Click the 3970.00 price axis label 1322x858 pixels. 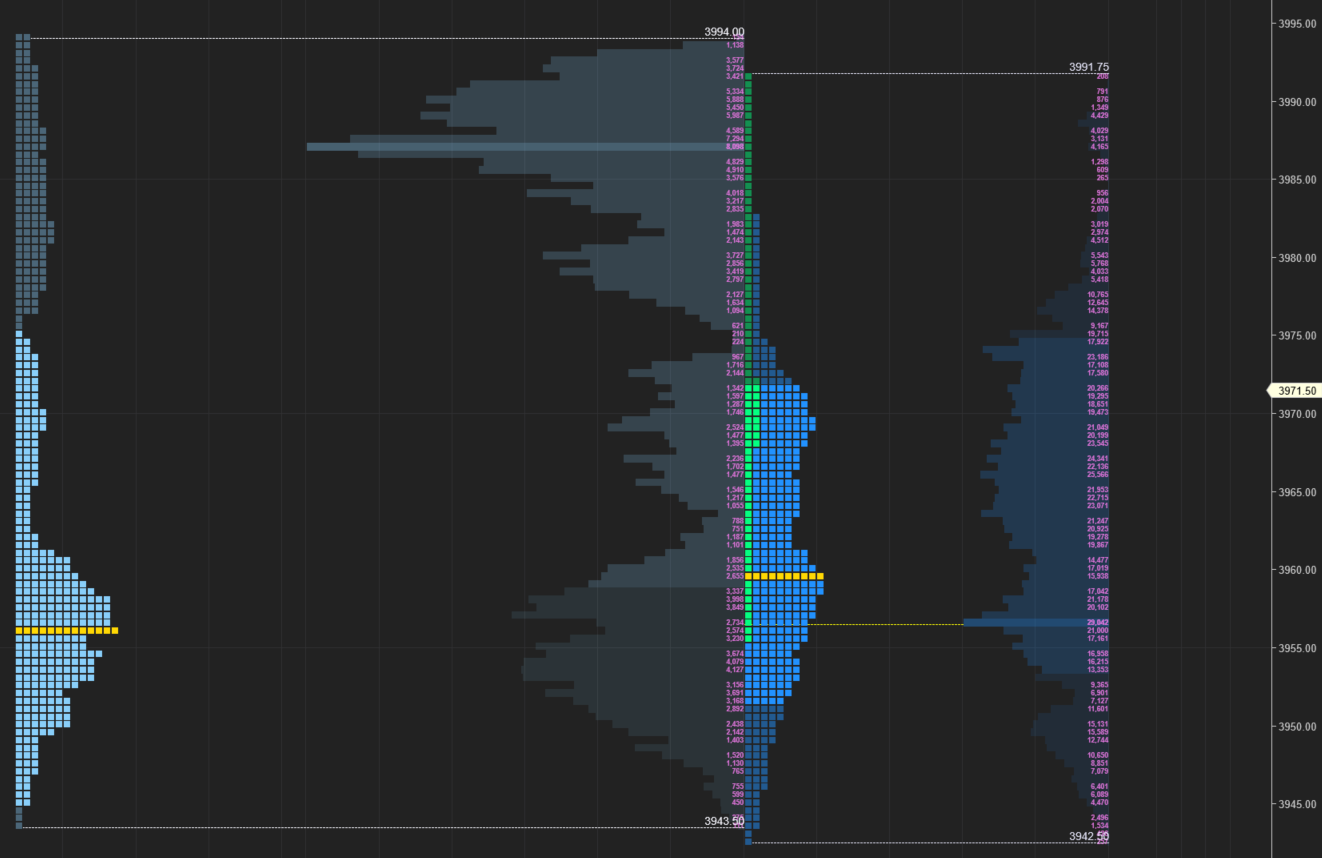(x=1299, y=414)
